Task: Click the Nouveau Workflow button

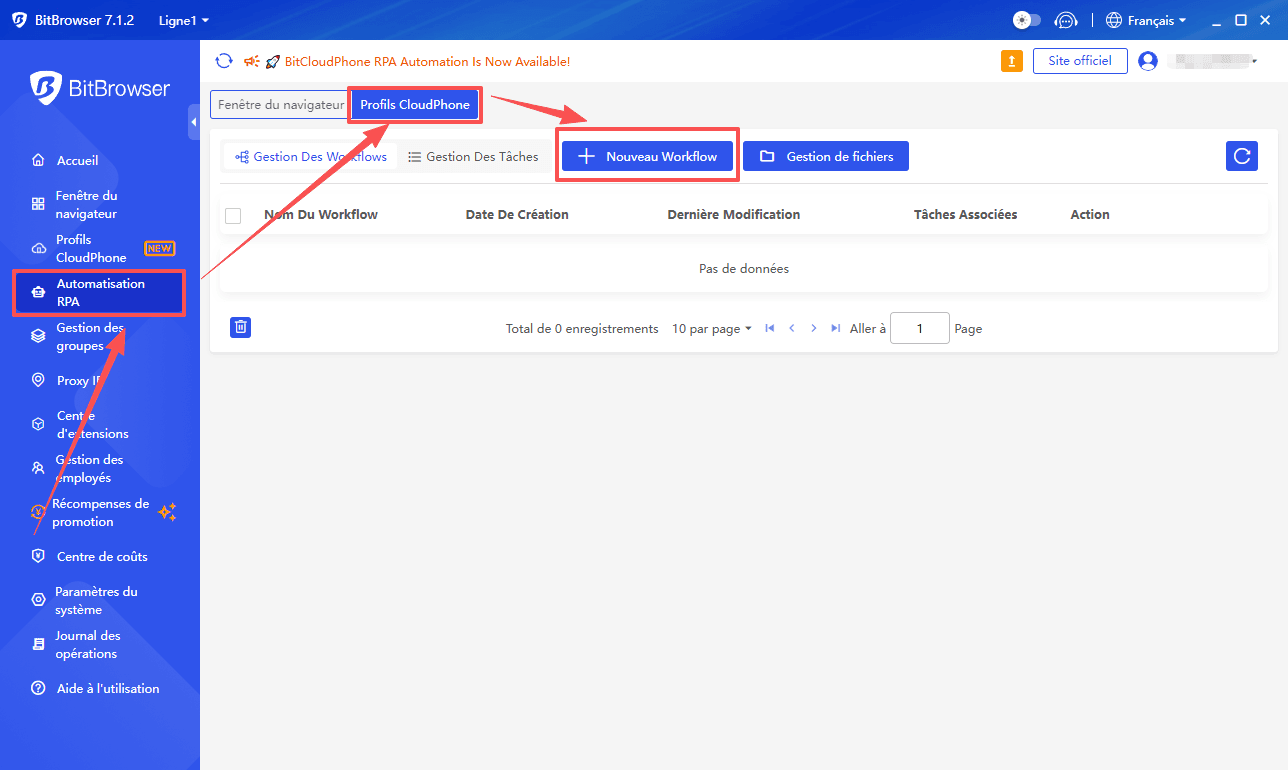Action: coord(647,156)
